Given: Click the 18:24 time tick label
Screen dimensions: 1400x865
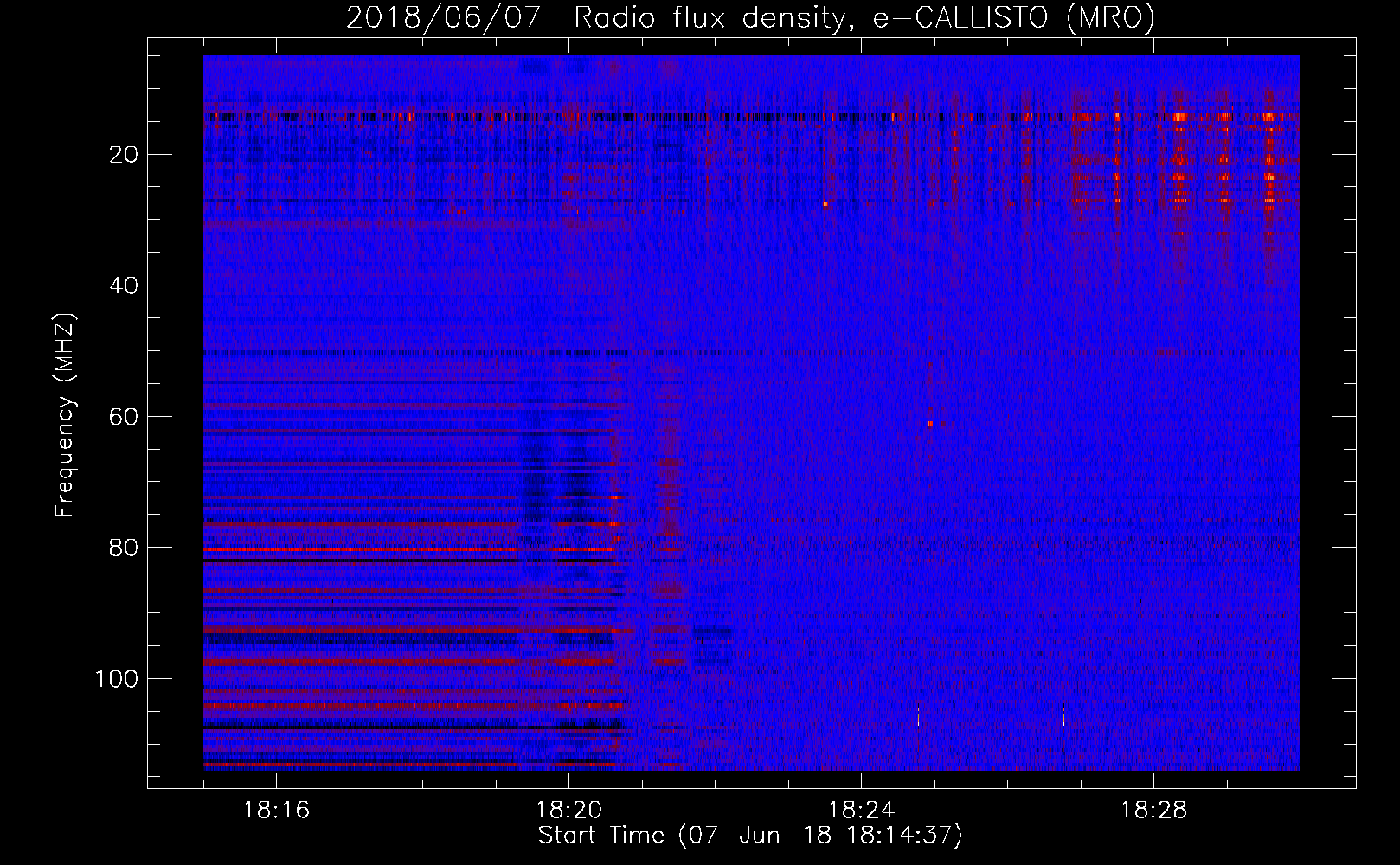Looking at the screenshot, I should tap(861, 811).
